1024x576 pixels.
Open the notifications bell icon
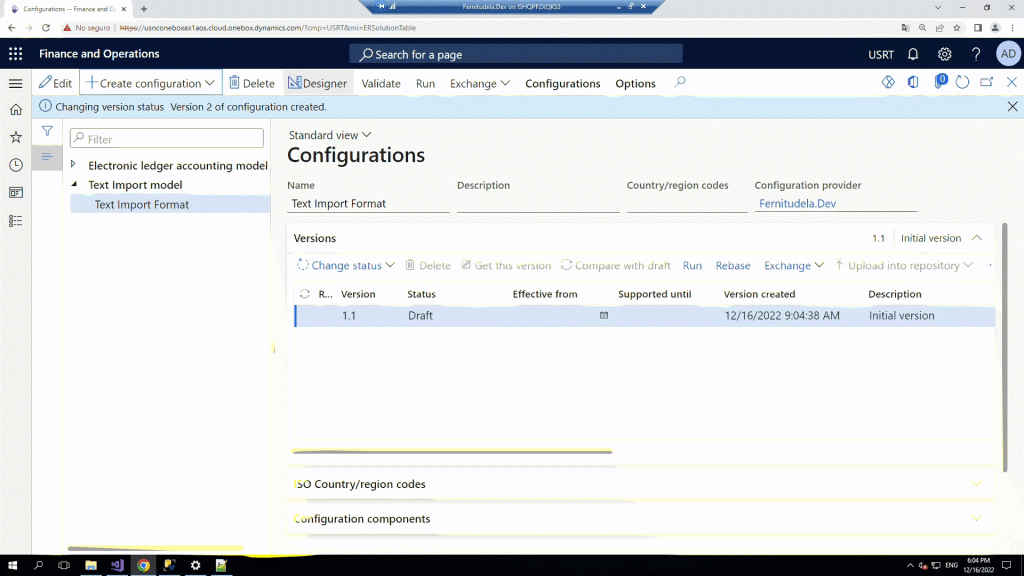point(913,54)
